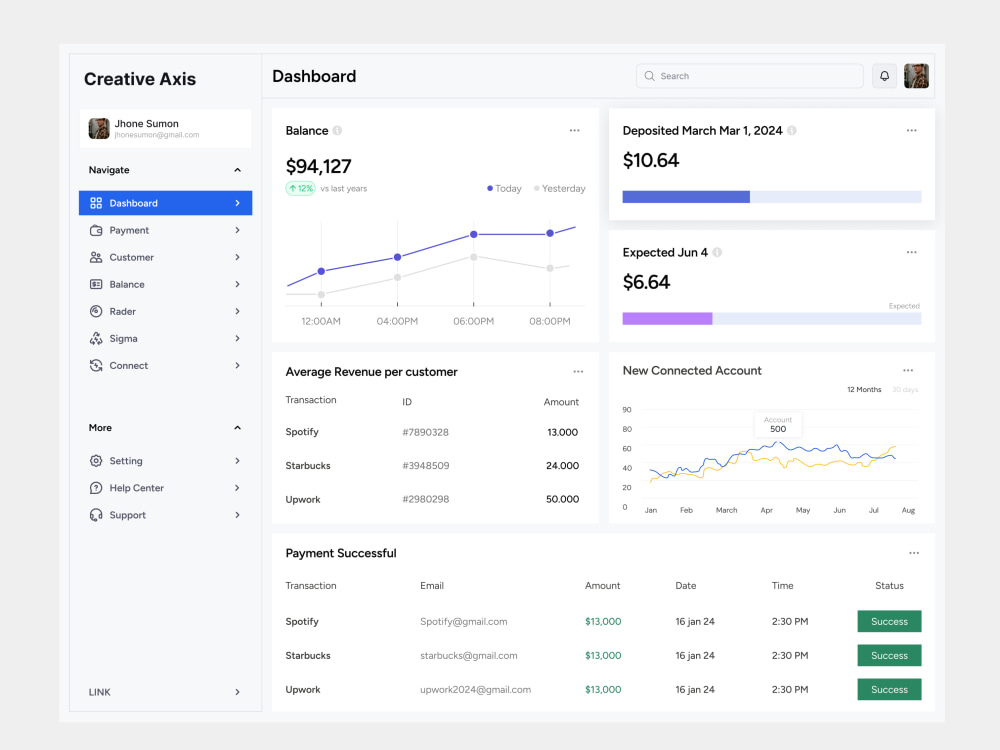Click the Balance card icon in sidebar
The width and height of the screenshot is (1000, 750).
tap(96, 284)
